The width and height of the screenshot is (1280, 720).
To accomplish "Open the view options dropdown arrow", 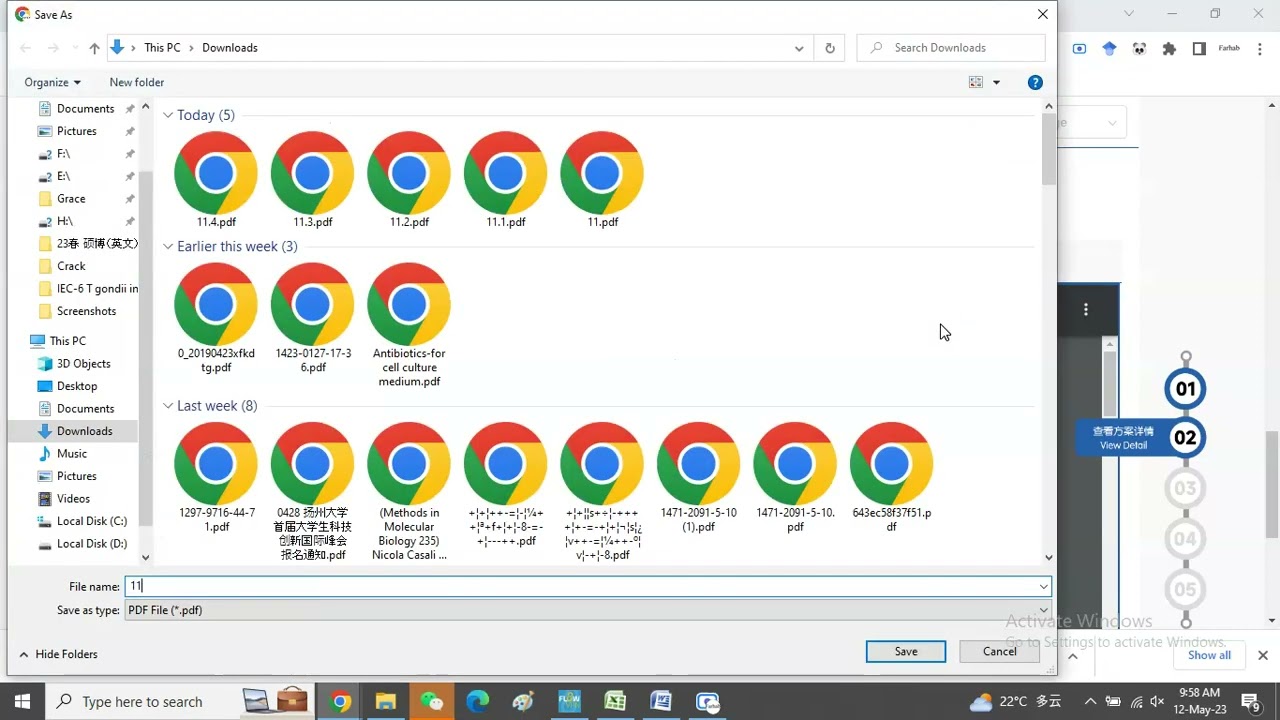I will pos(996,82).
